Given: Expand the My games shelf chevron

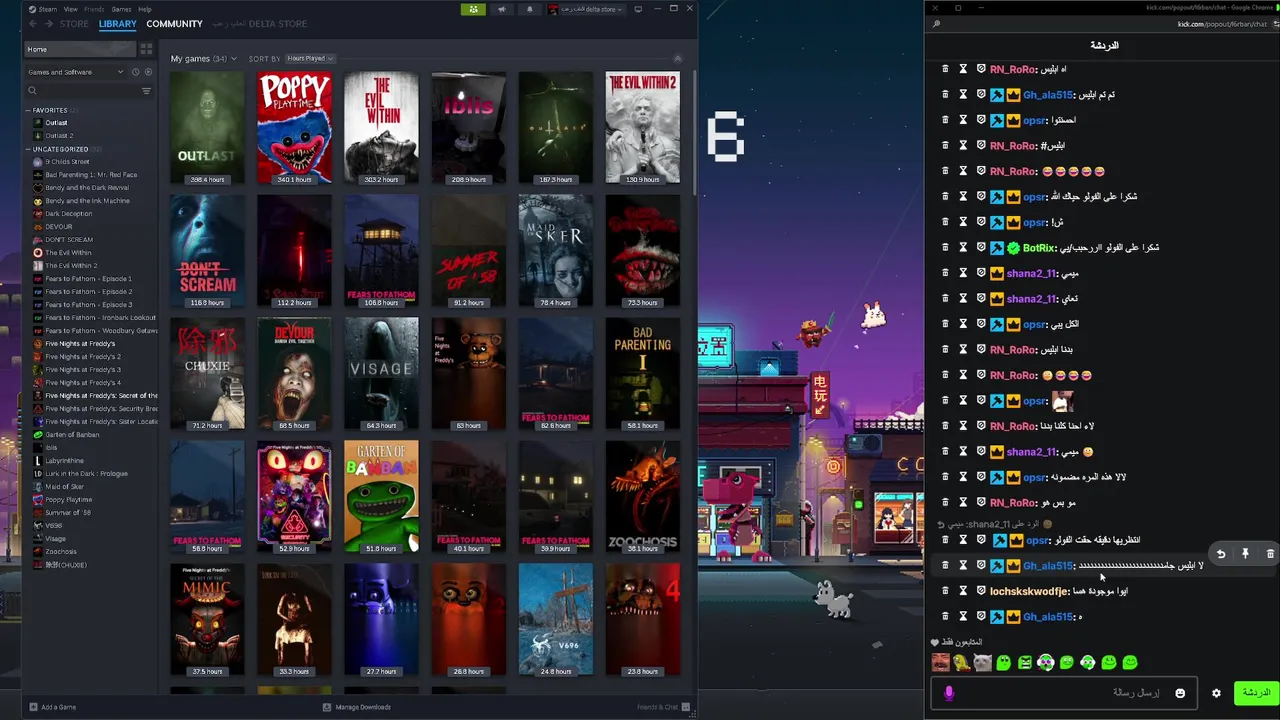Looking at the screenshot, I should point(233,59).
